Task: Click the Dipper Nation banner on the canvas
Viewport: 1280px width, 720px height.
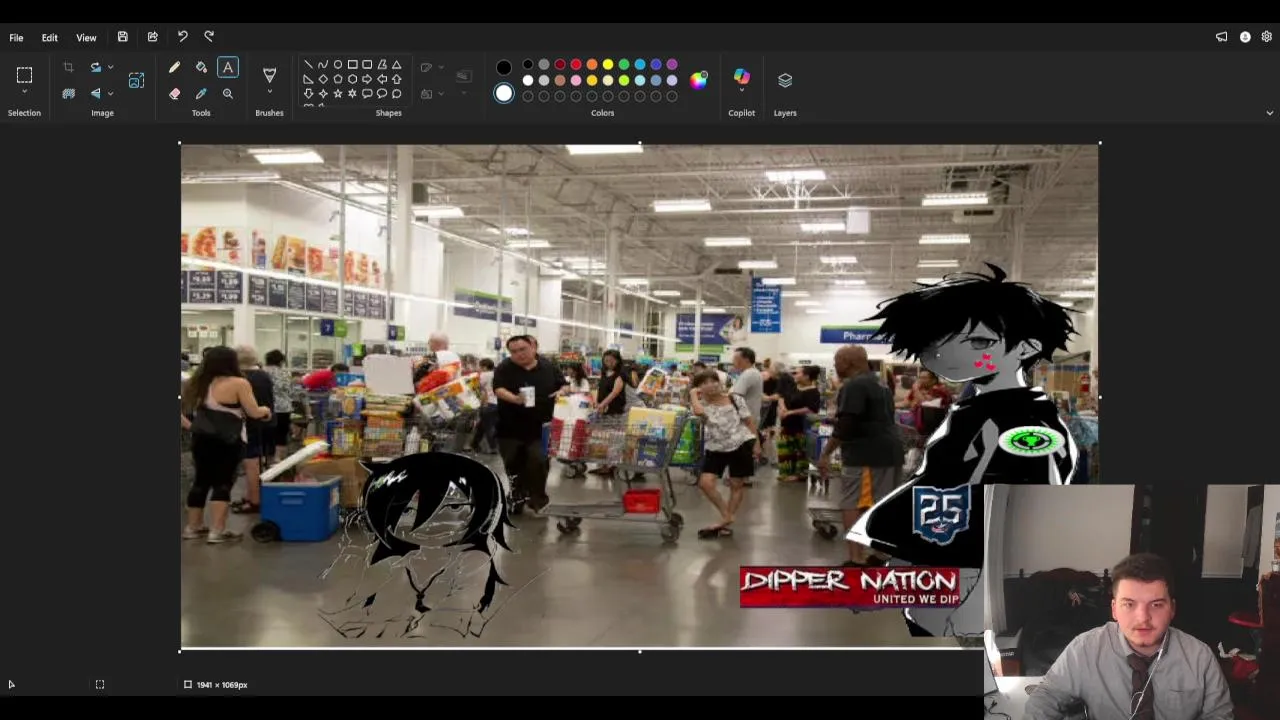Action: (850, 587)
